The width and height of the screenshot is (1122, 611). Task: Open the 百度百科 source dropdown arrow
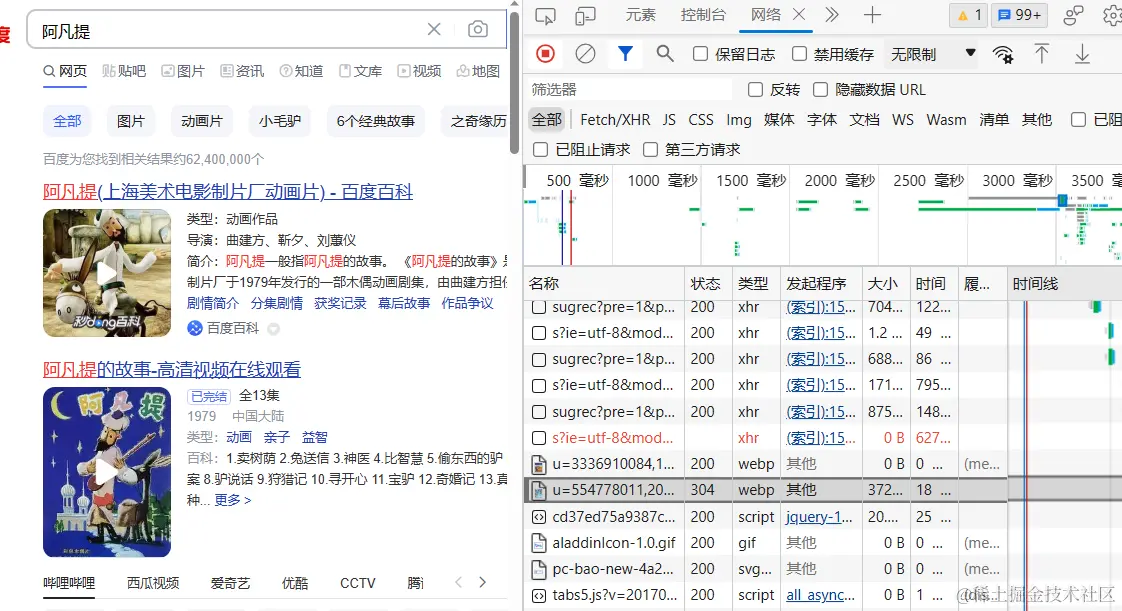tap(273, 328)
